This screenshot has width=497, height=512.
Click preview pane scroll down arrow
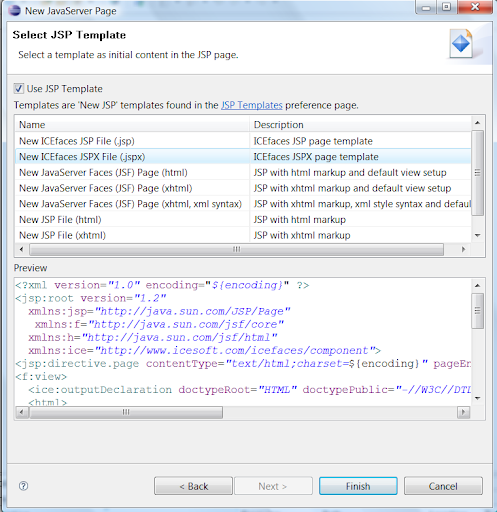[477, 398]
